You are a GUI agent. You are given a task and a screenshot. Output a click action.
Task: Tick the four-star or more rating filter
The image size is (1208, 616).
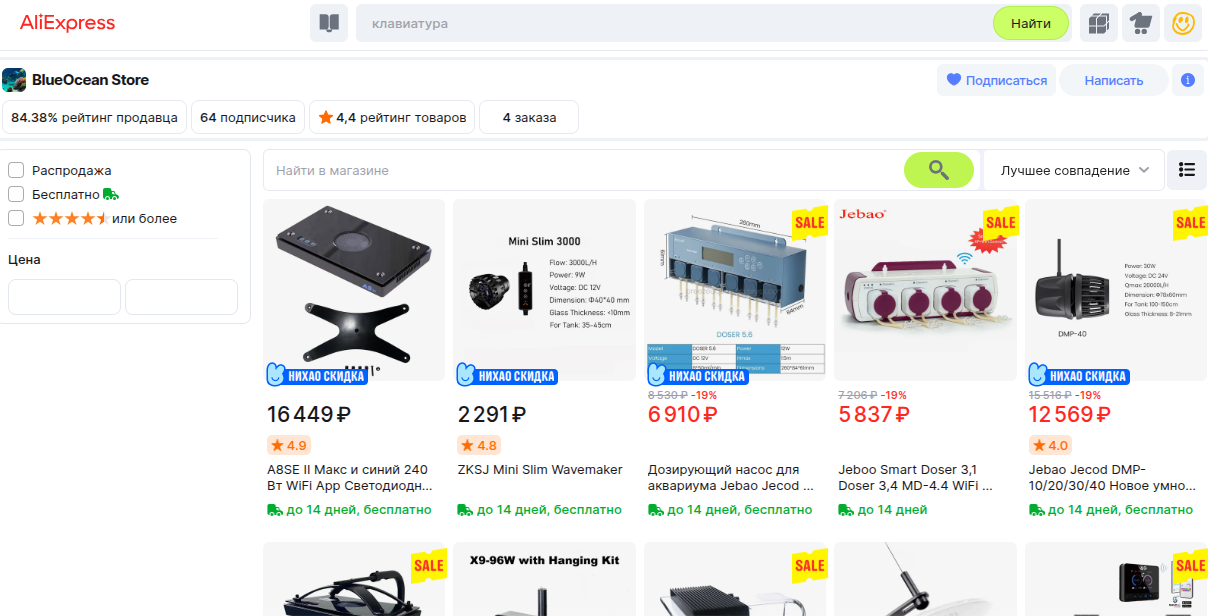(x=16, y=218)
